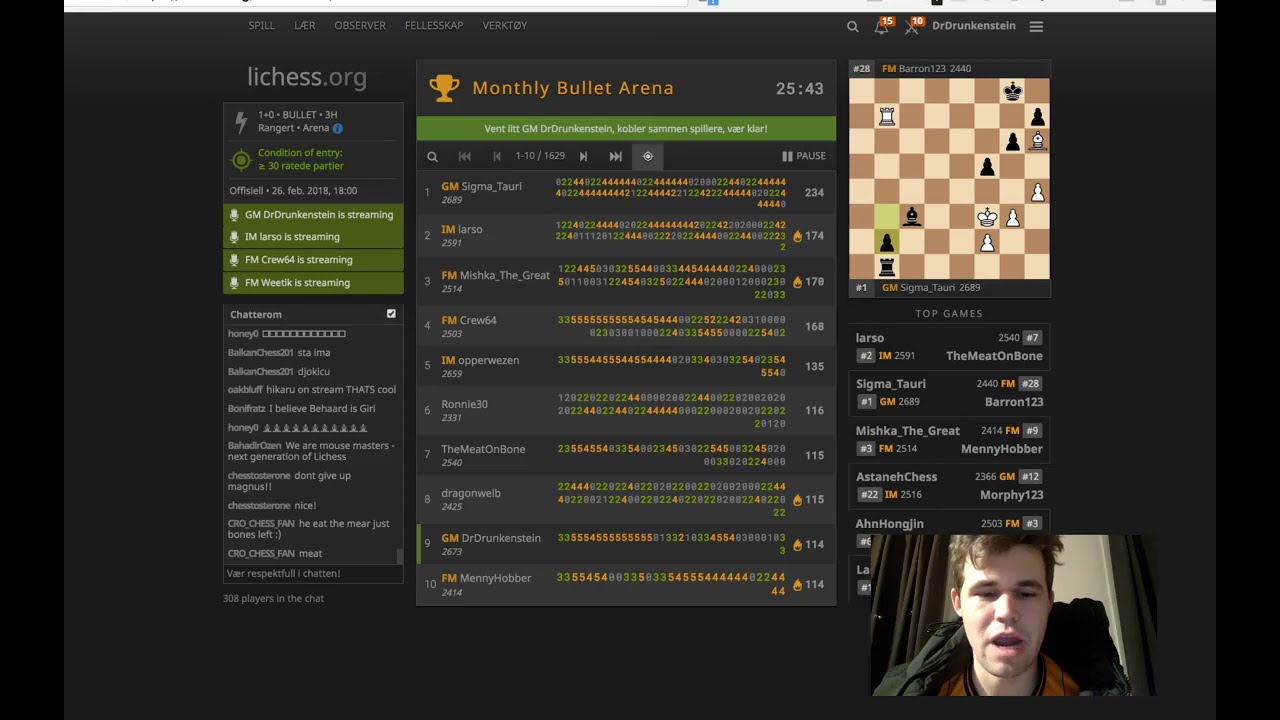Open top game AstanehChess vs Morphy123

click(949, 486)
